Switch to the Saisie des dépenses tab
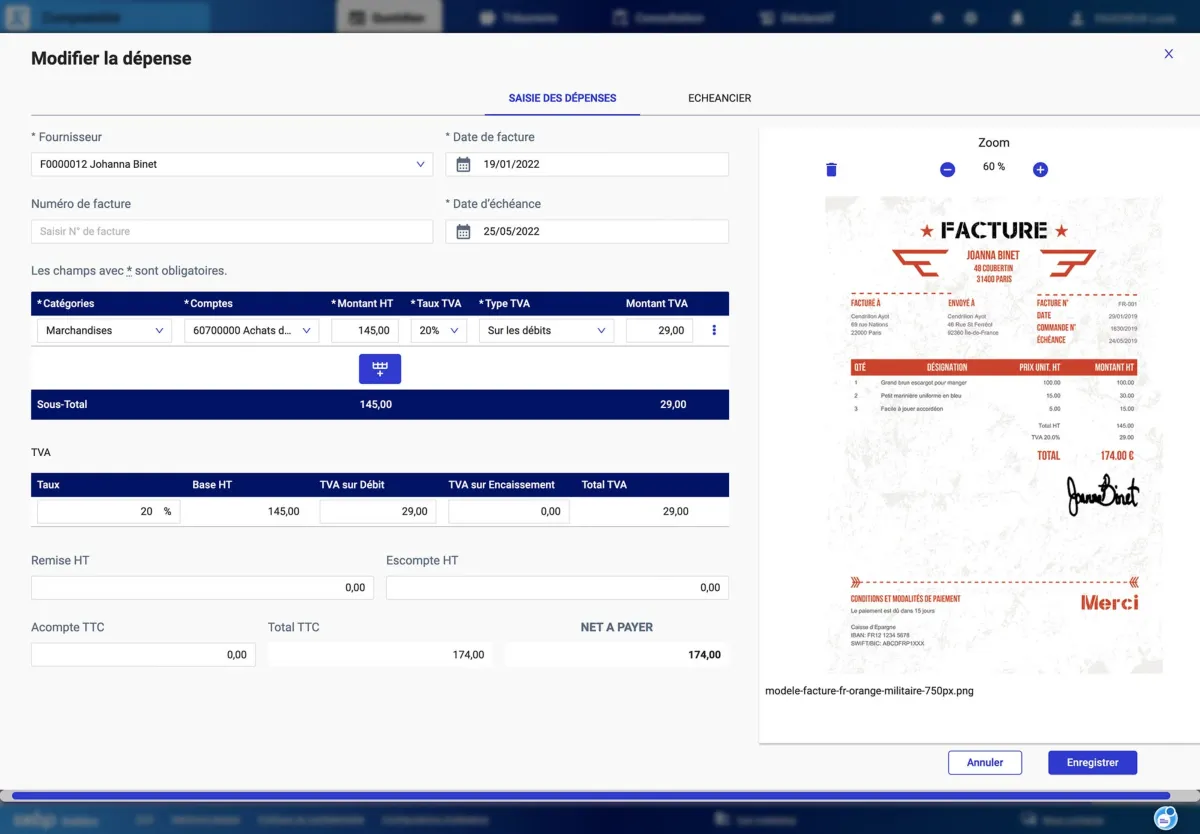 click(x=562, y=98)
